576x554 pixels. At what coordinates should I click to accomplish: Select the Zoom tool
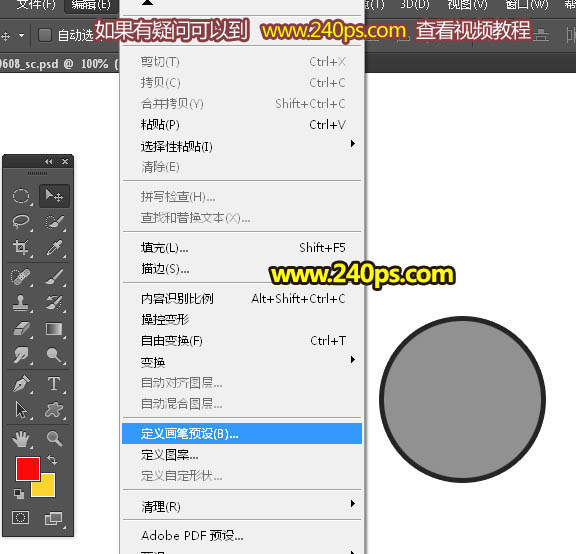point(54,439)
